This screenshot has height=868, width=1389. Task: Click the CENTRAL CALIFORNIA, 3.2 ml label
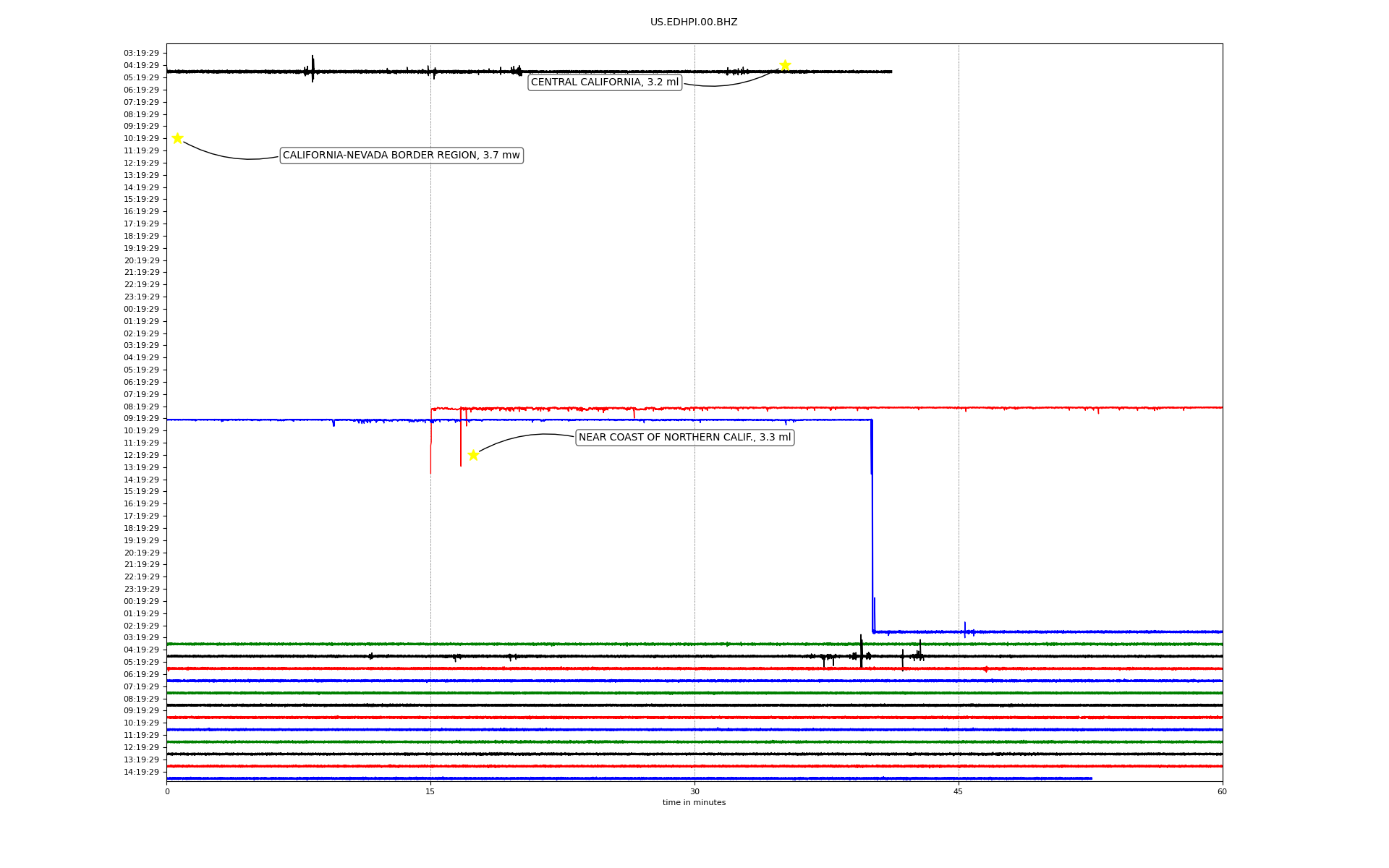(605, 82)
